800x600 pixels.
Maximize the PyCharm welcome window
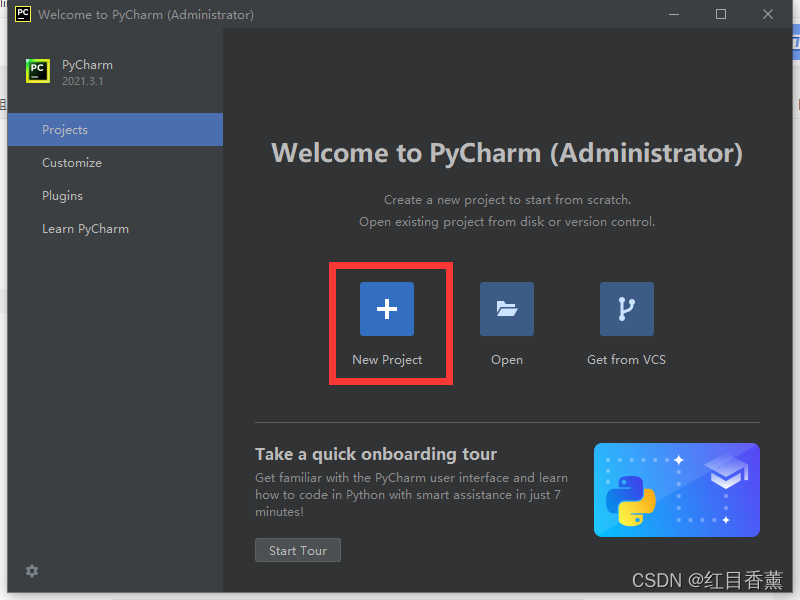(721, 14)
